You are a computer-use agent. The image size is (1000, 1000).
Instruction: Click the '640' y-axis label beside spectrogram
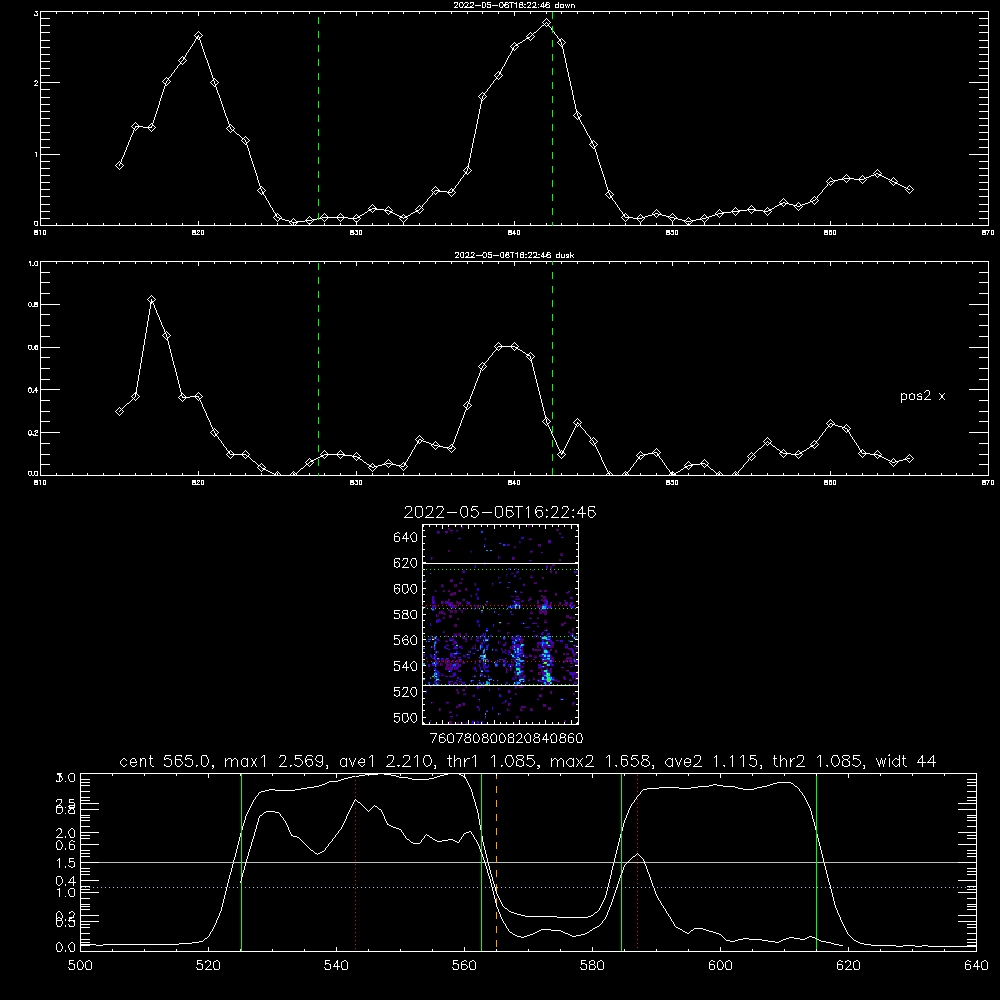[406, 537]
